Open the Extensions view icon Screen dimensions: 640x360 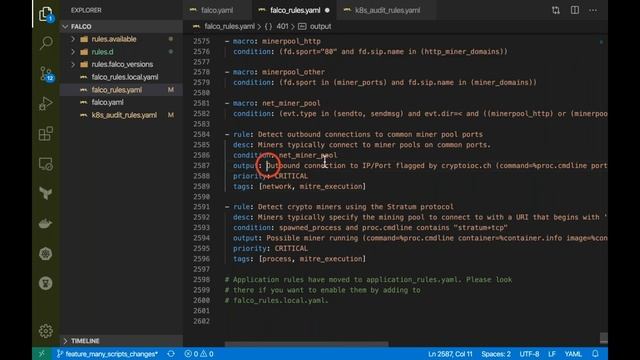point(46,133)
